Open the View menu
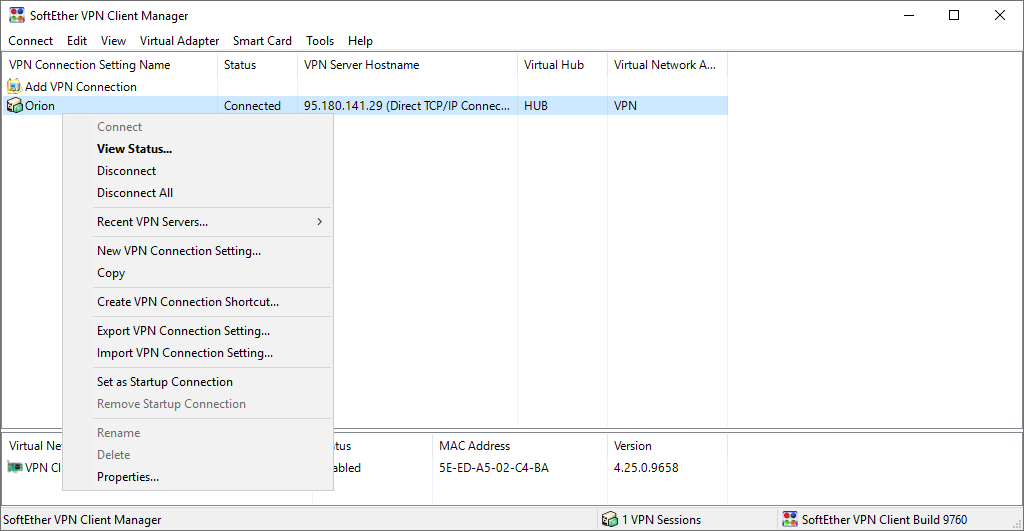1024x531 pixels. (x=113, y=40)
